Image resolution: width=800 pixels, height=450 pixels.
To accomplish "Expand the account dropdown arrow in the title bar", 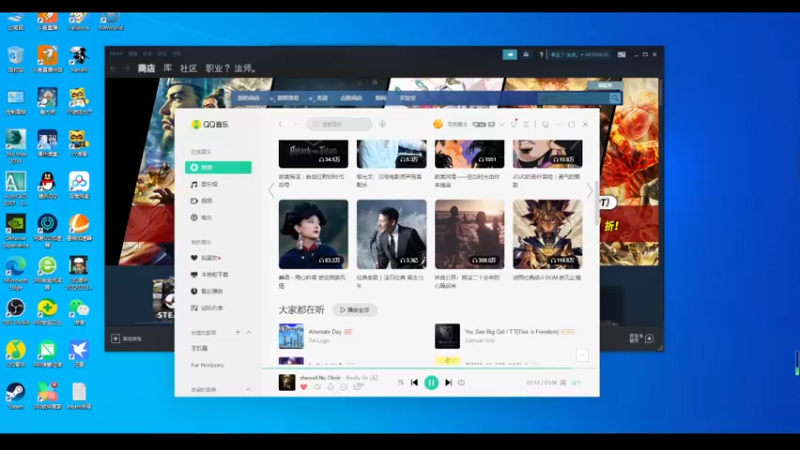I will pyautogui.click(x=502, y=124).
